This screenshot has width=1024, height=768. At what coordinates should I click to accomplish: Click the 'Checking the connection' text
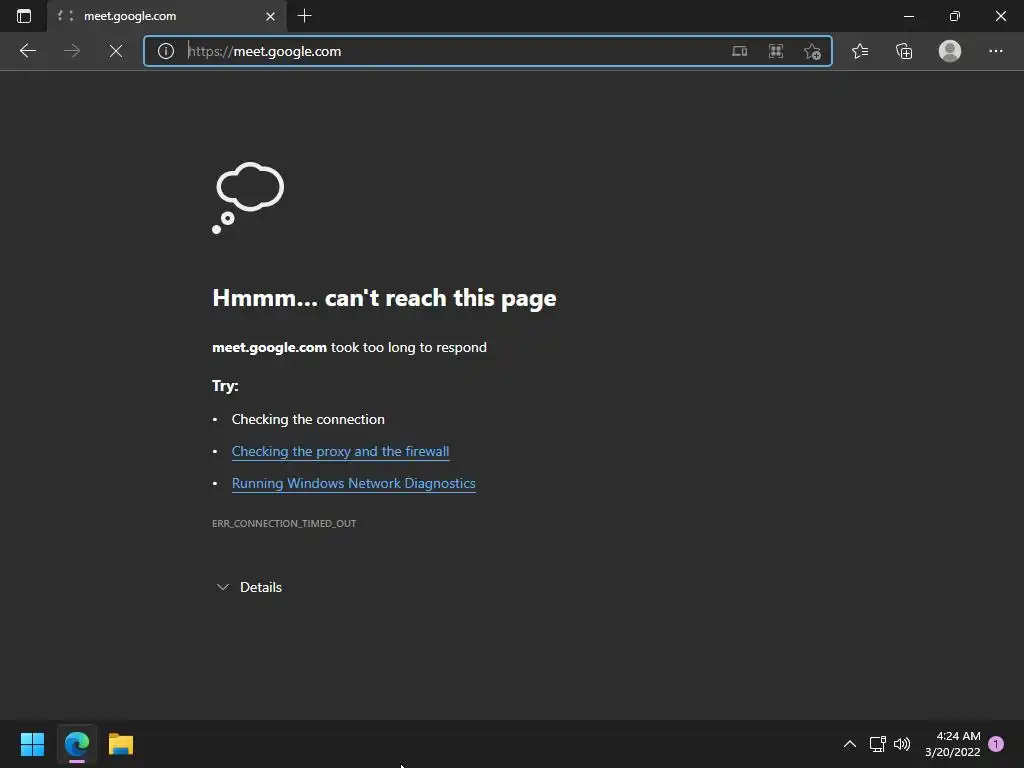point(308,419)
